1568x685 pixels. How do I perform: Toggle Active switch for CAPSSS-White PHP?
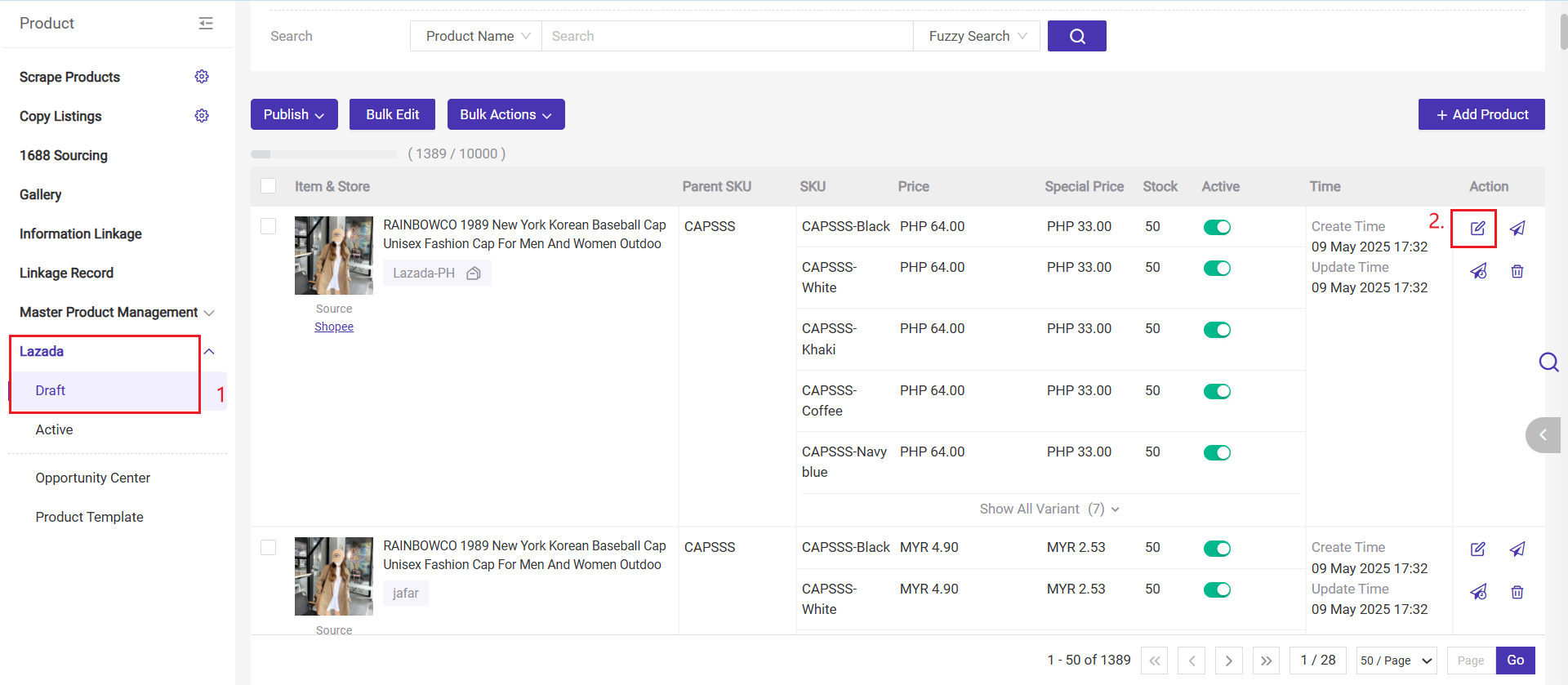[1217, 268]
